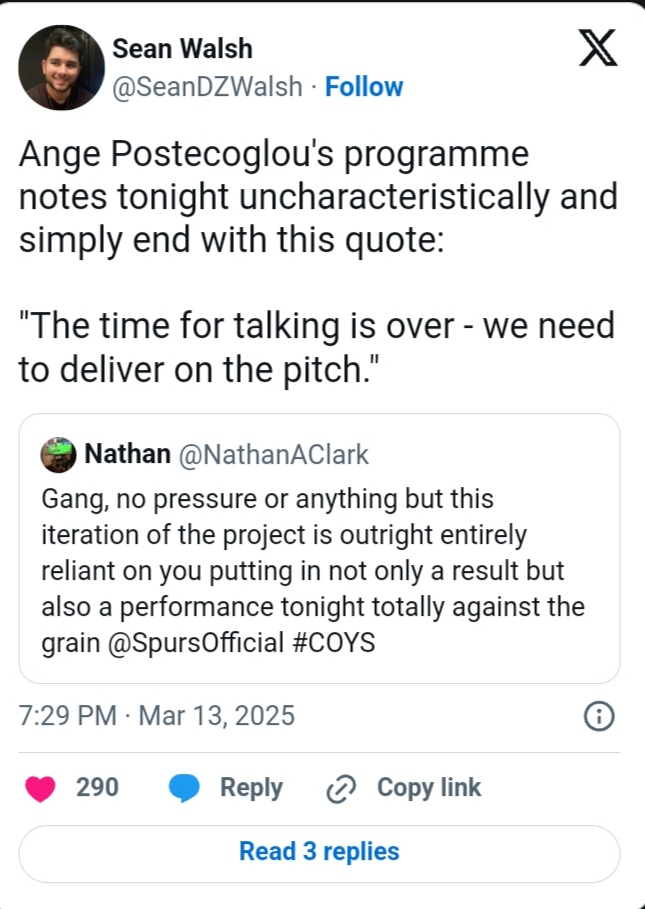645x909 pixels.
Task: Click the blue reply bubble icon
Action: [x=184, y=788]
